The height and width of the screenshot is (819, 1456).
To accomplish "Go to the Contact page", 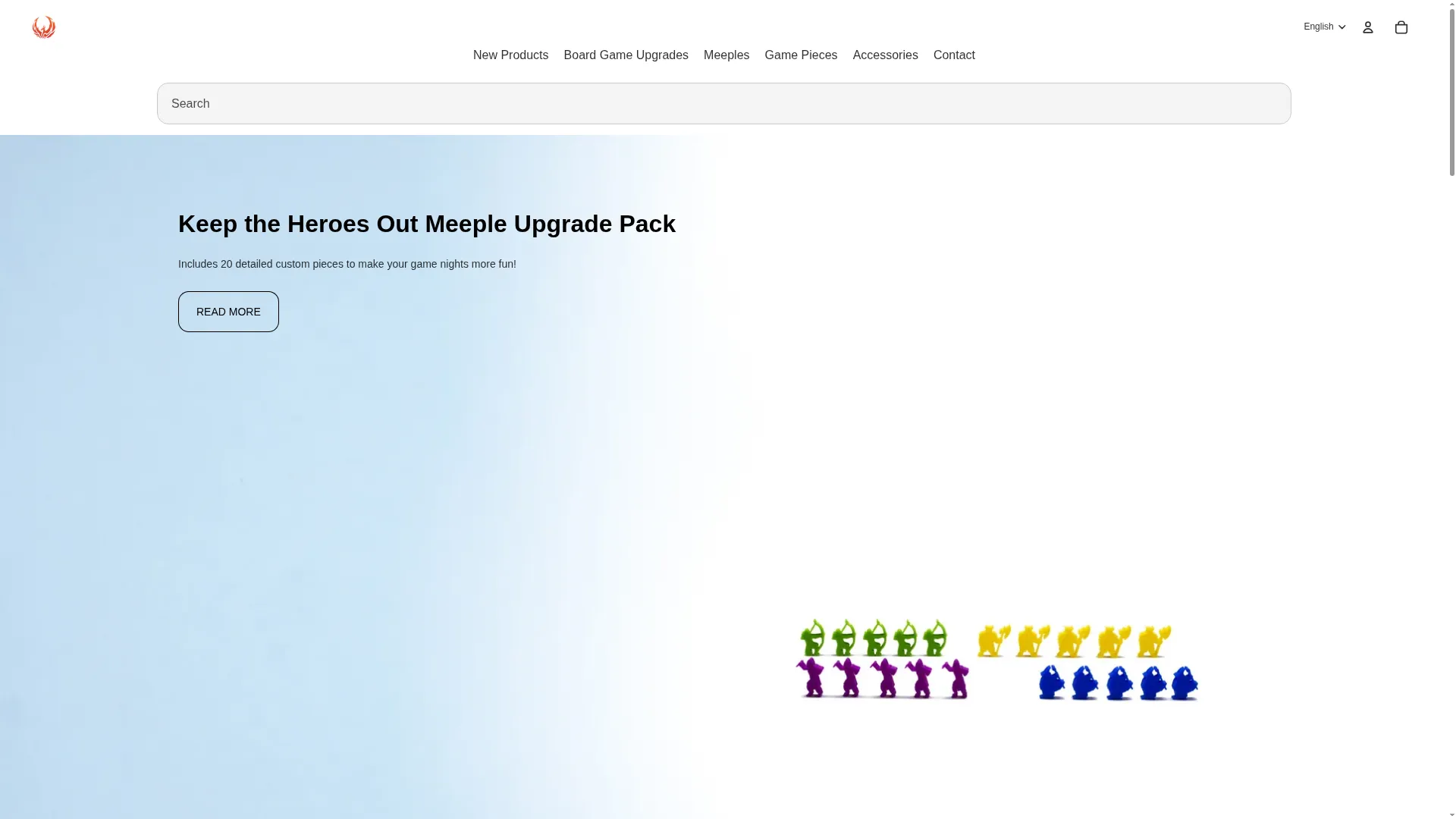I will click(954, 55).
